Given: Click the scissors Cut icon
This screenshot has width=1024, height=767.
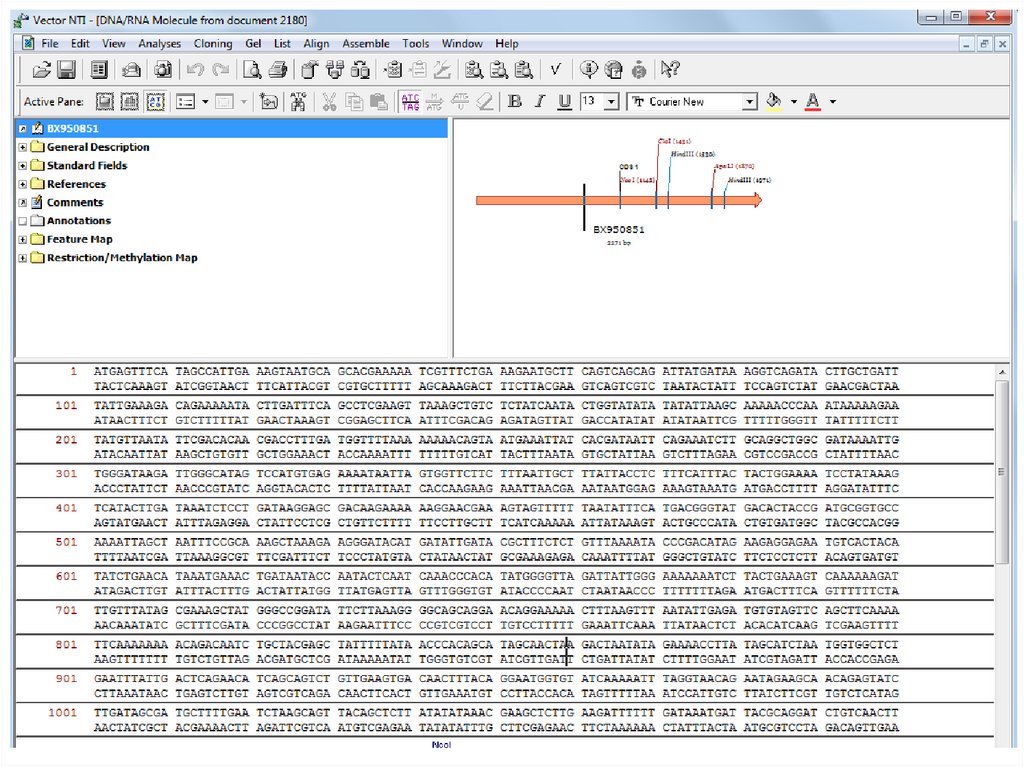Looking at the screenshot, I should [328, 102].
